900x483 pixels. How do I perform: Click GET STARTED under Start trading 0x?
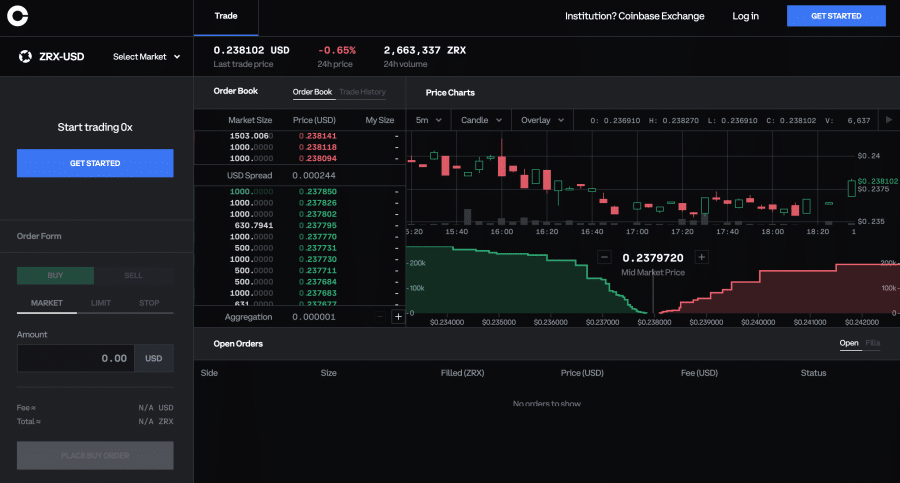click(95, 163)
